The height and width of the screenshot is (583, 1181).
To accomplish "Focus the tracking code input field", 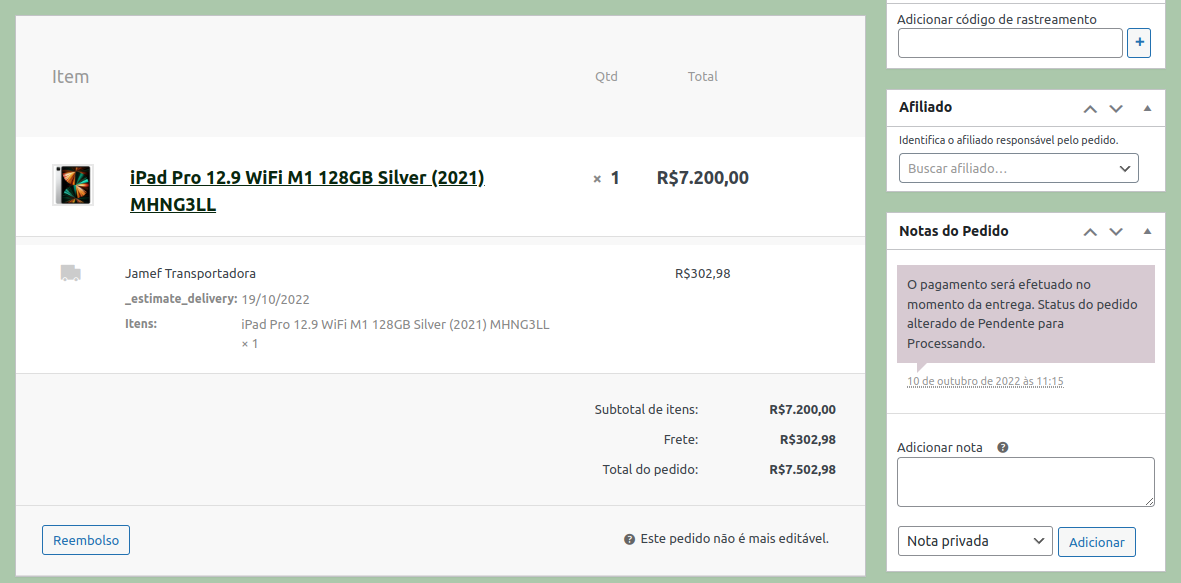I will (1010, 43).
